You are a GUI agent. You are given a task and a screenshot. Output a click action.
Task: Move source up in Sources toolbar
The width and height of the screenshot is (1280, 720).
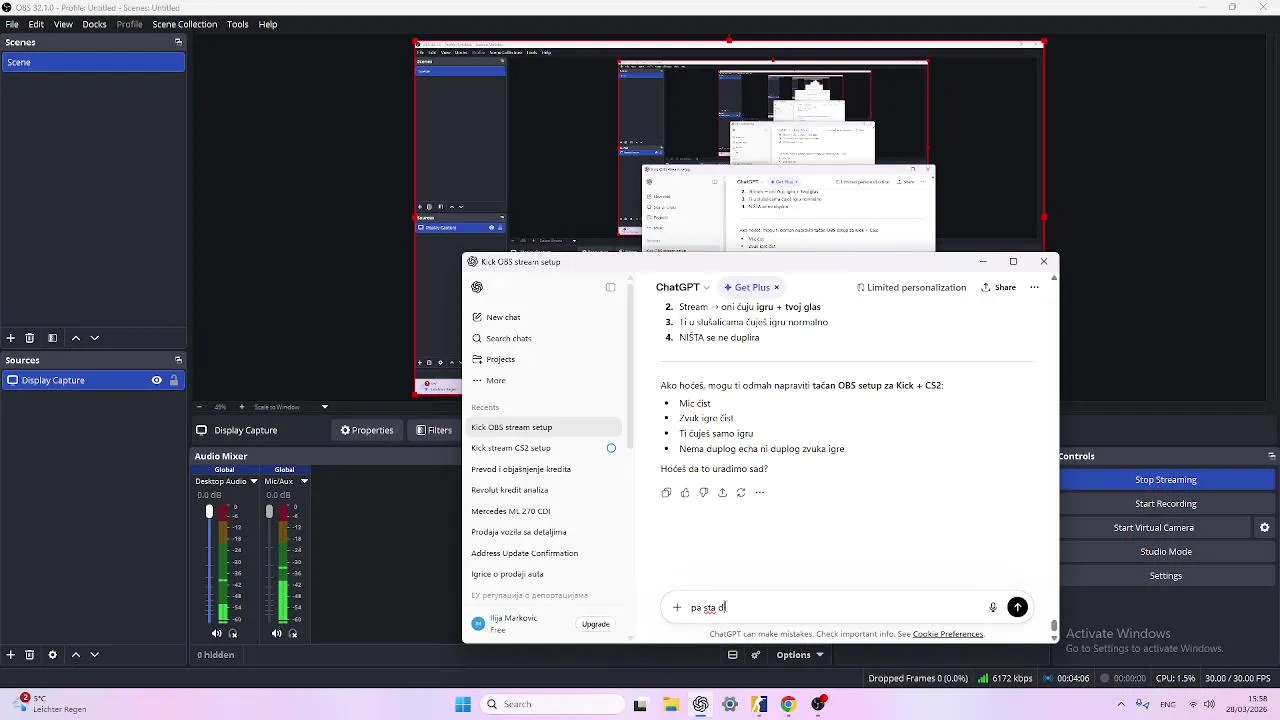(75, 655)
